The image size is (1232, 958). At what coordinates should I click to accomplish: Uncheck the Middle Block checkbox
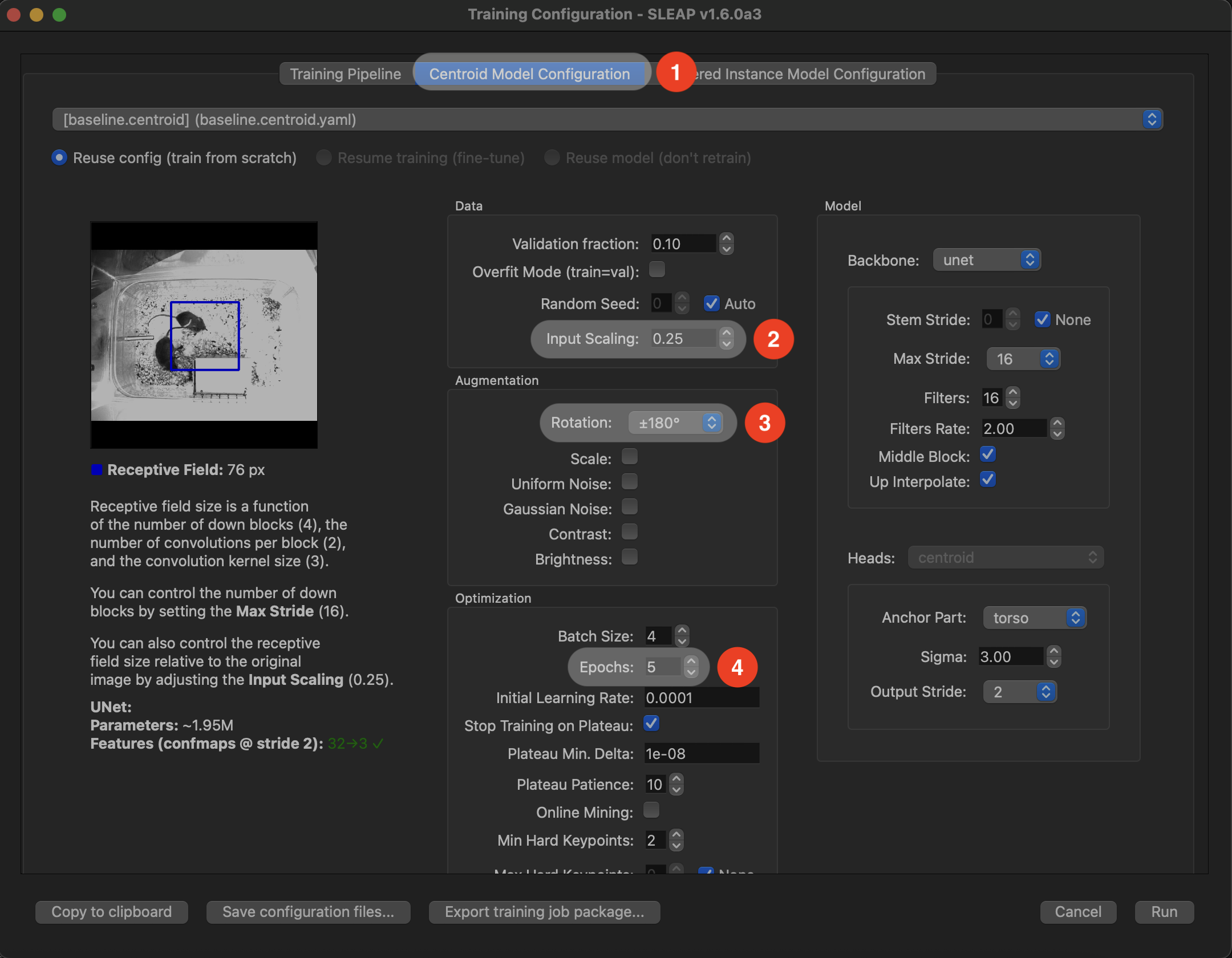988,454
